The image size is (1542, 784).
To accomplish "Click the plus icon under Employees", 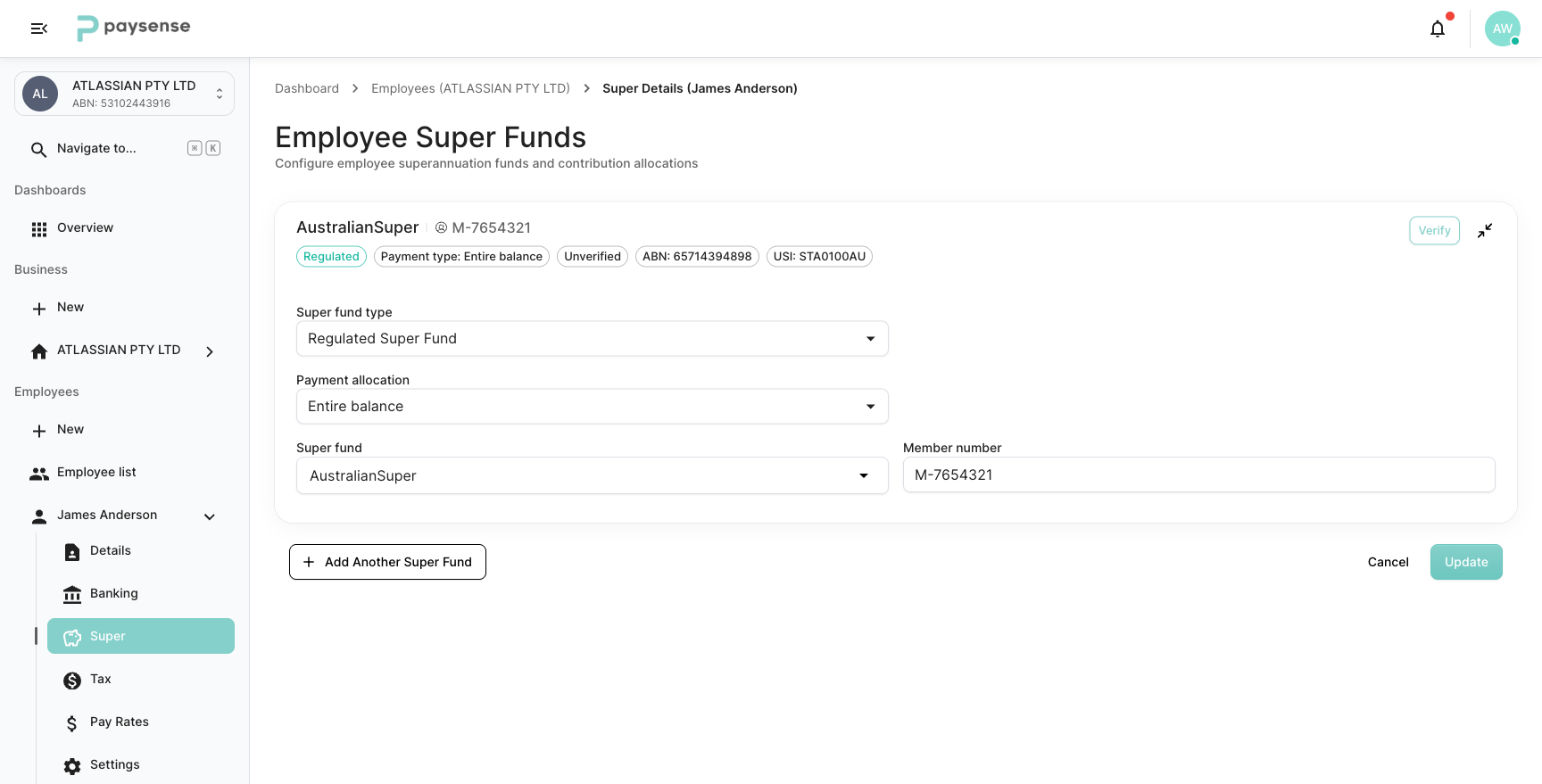I will (x=39, y=431).
